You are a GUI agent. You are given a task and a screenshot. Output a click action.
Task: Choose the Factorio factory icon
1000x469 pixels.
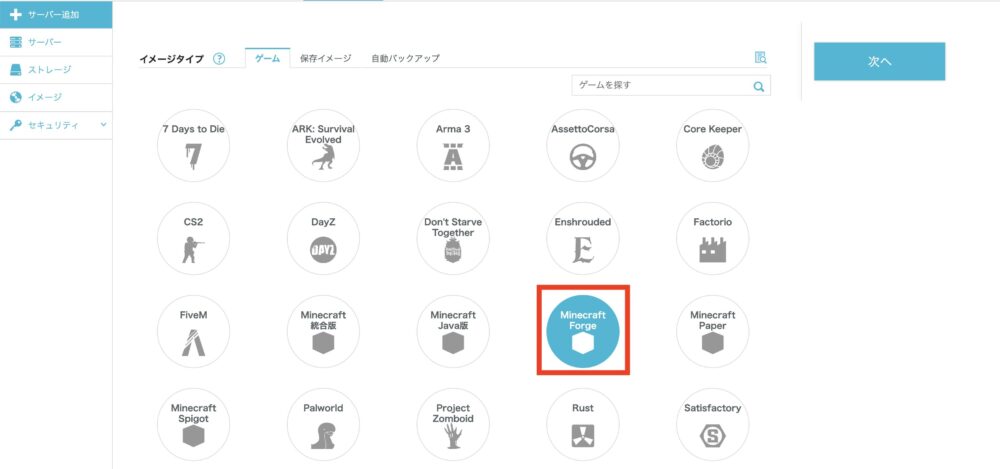click(x=712, y=249)
